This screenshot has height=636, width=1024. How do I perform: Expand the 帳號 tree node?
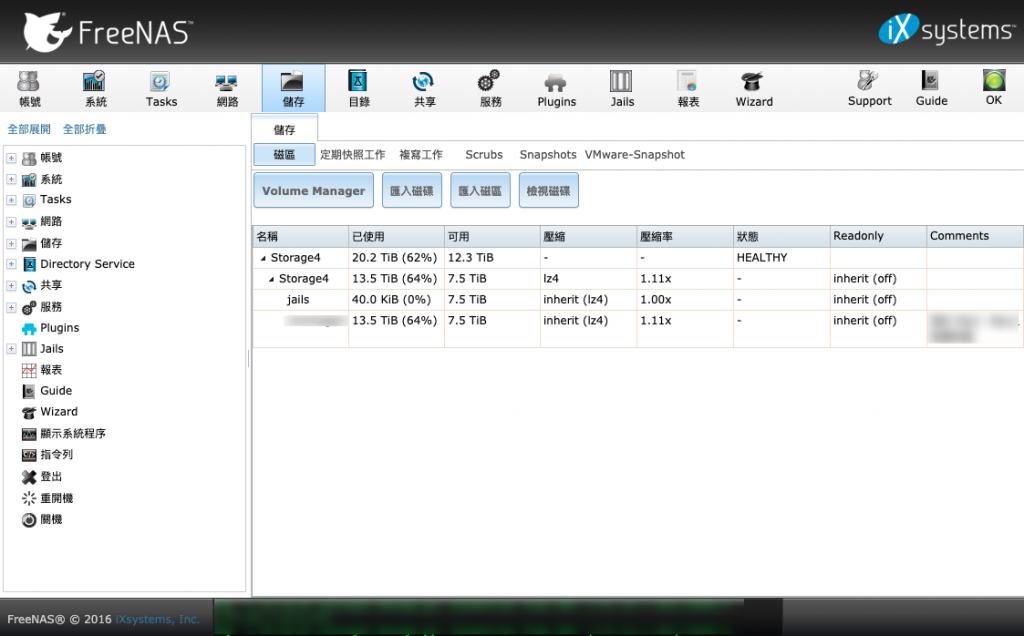11,158
